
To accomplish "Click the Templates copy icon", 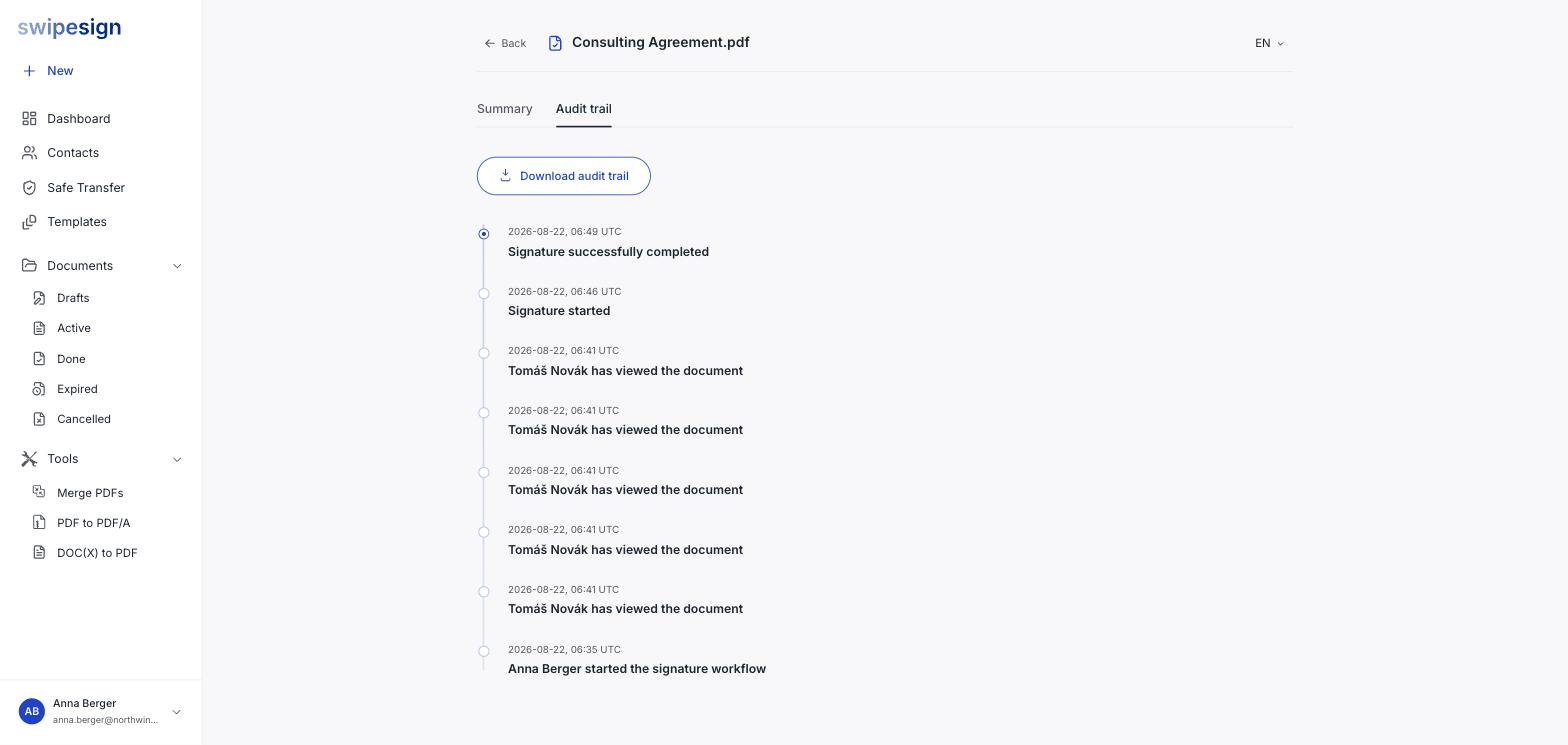I will tap(29, 222).
